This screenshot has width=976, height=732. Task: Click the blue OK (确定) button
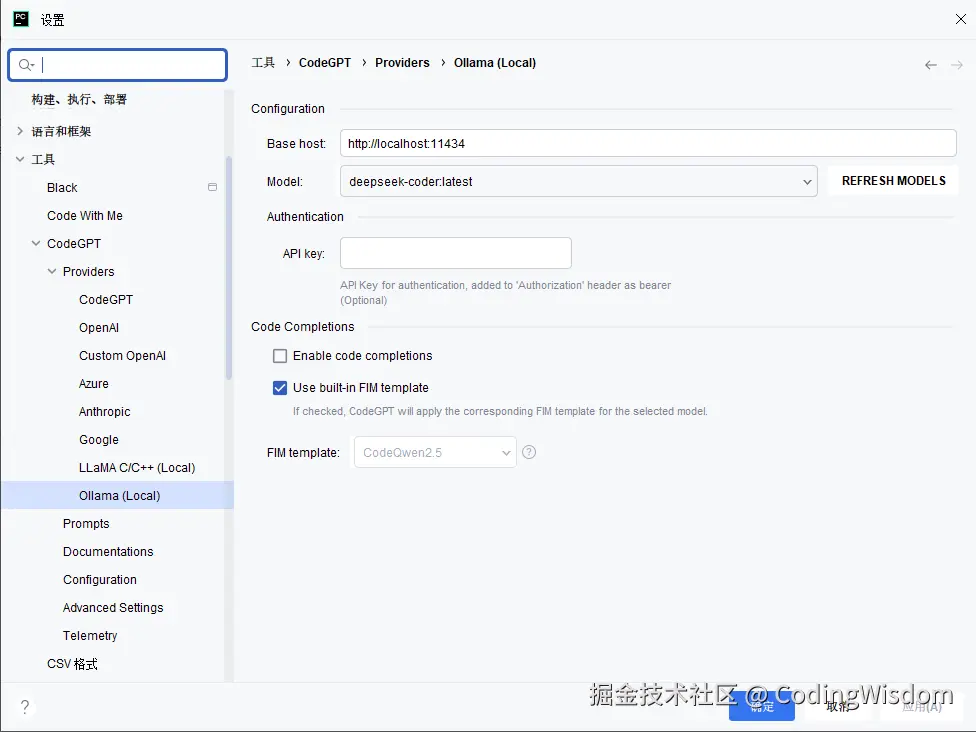(762, 707)
